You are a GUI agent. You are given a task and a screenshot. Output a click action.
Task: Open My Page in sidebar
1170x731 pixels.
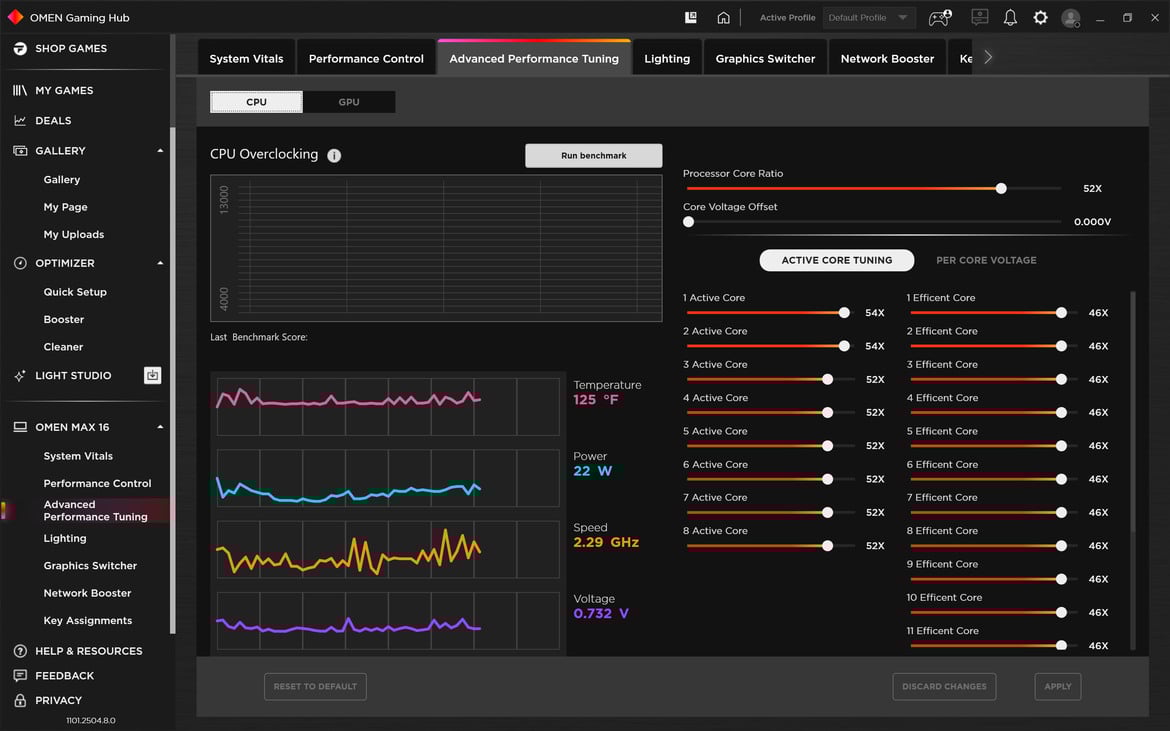(x=66, y=207)
